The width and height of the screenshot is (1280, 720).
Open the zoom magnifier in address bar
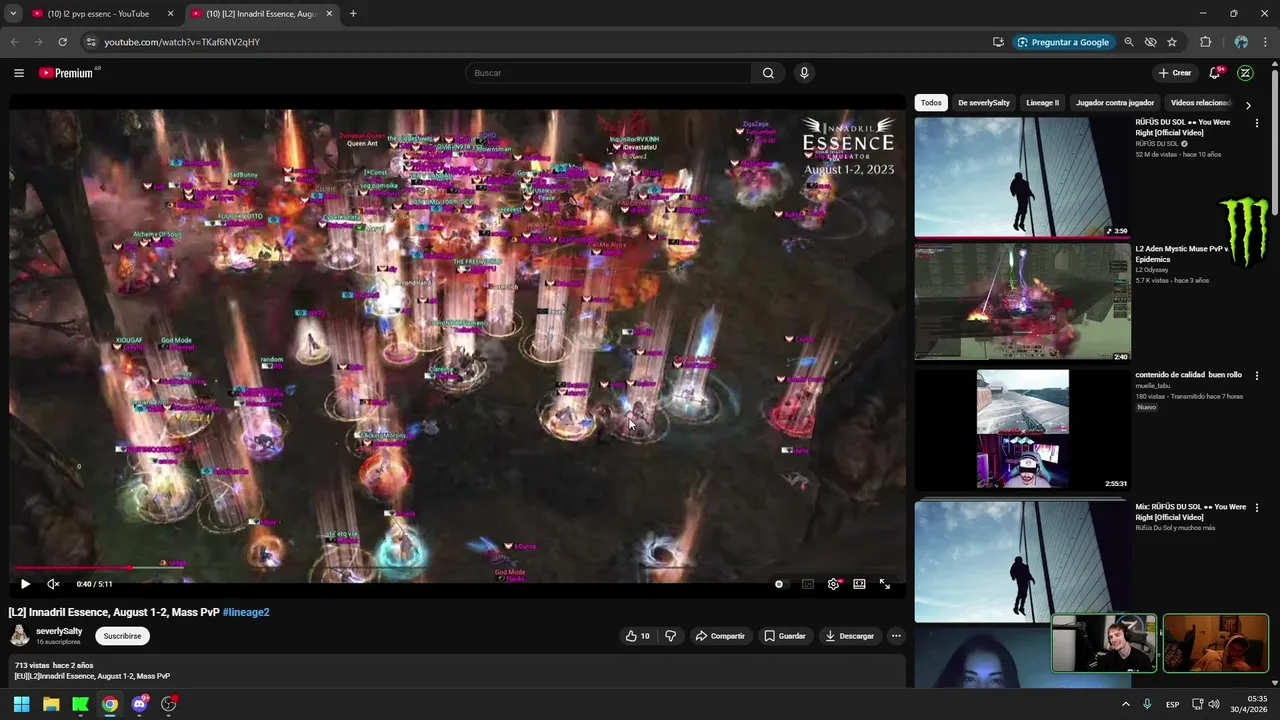(1129, 42)
